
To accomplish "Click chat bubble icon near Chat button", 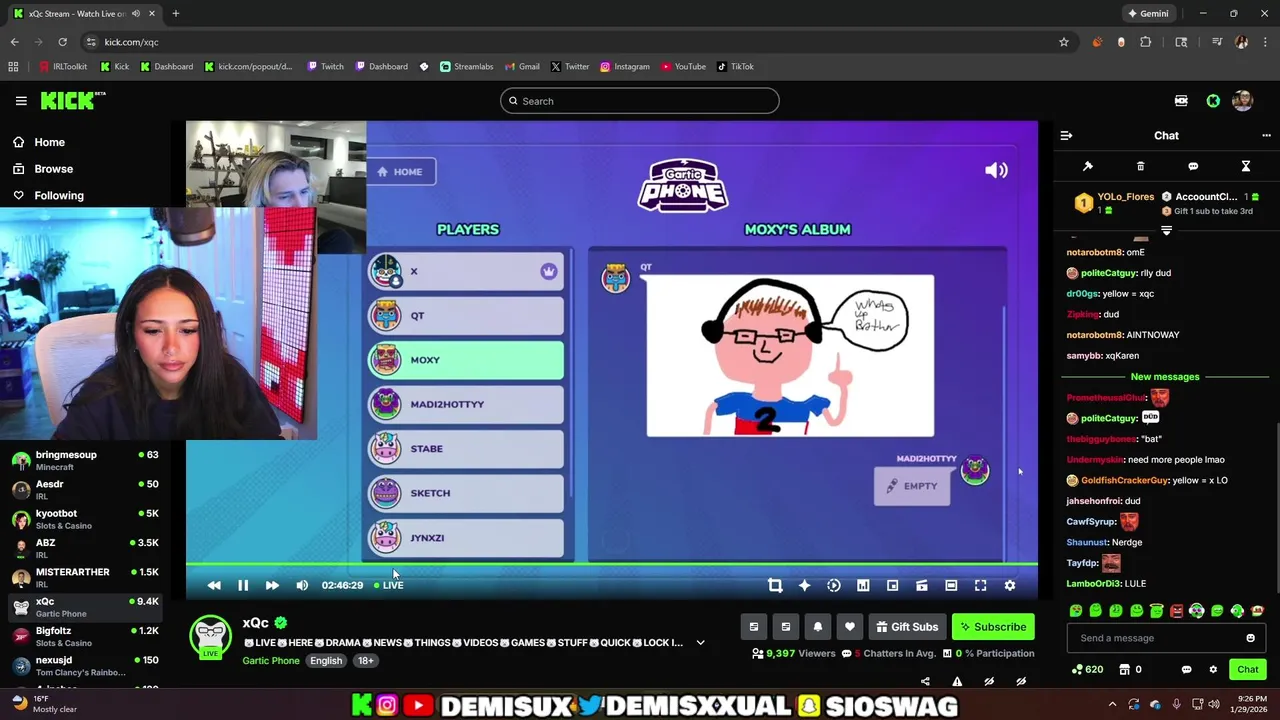I will (1187, 669).
